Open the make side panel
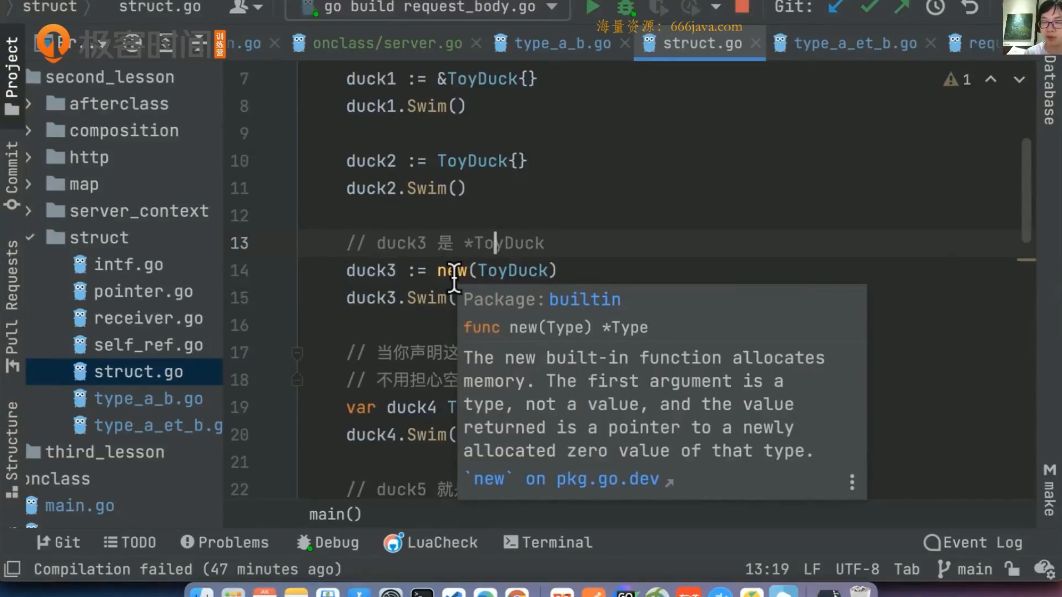Screen dimensions: 1062x597 point(1049,489)
